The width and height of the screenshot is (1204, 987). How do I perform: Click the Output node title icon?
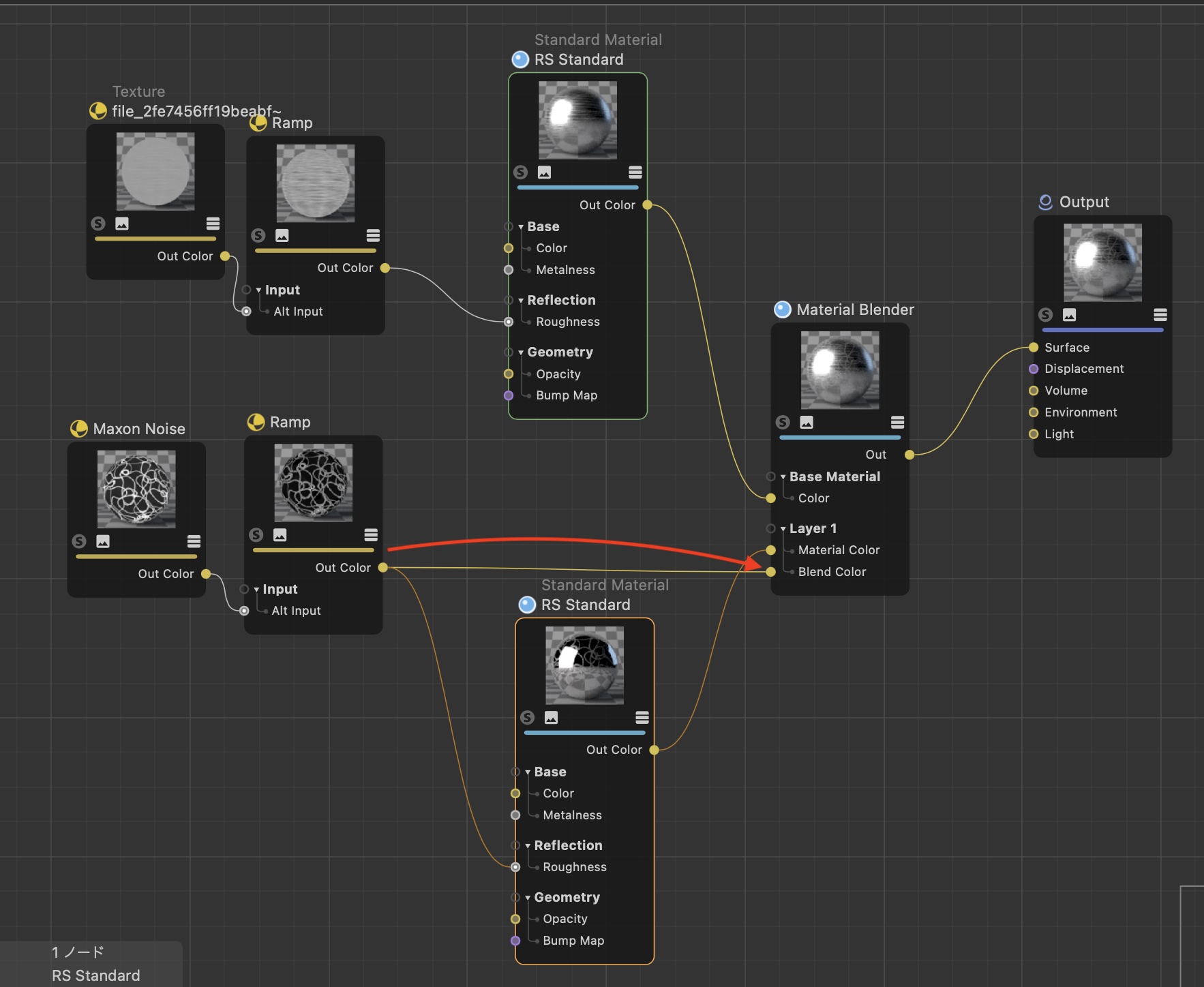tap(1045, 202)
